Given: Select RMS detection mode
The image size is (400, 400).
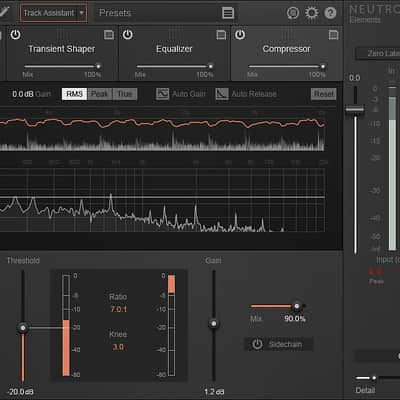Looking at the screenshot, I should click(x=74, y=94).
